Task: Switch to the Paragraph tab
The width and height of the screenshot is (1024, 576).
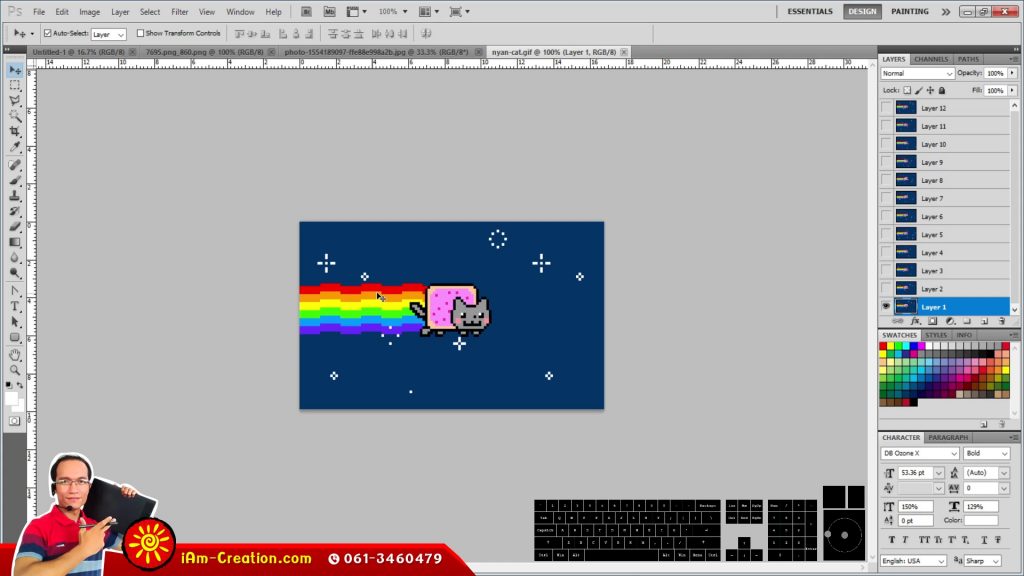Action: coord(948,438)
